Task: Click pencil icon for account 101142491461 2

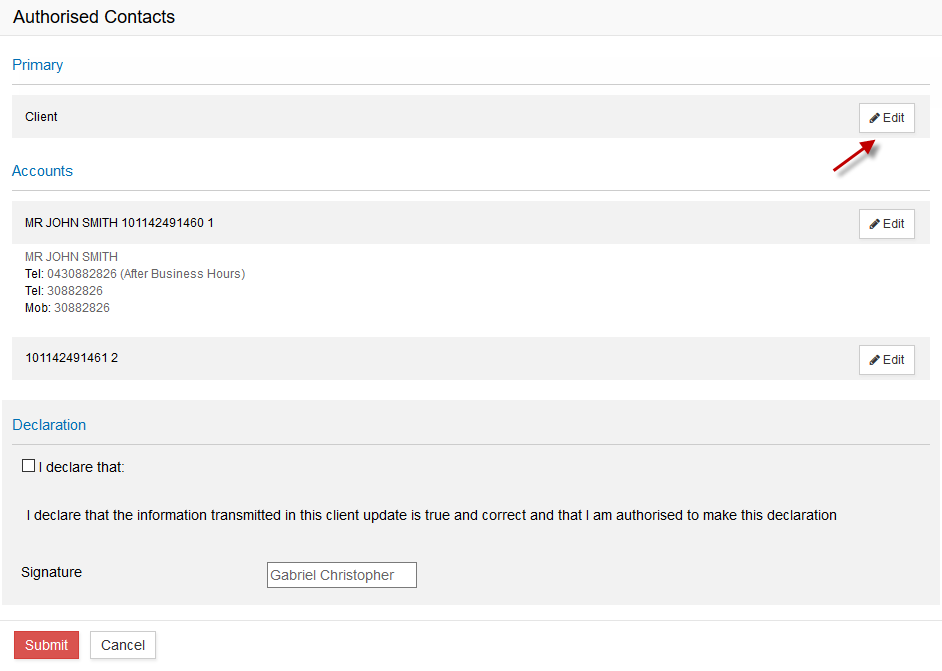Action: click(x=874, y=360)
